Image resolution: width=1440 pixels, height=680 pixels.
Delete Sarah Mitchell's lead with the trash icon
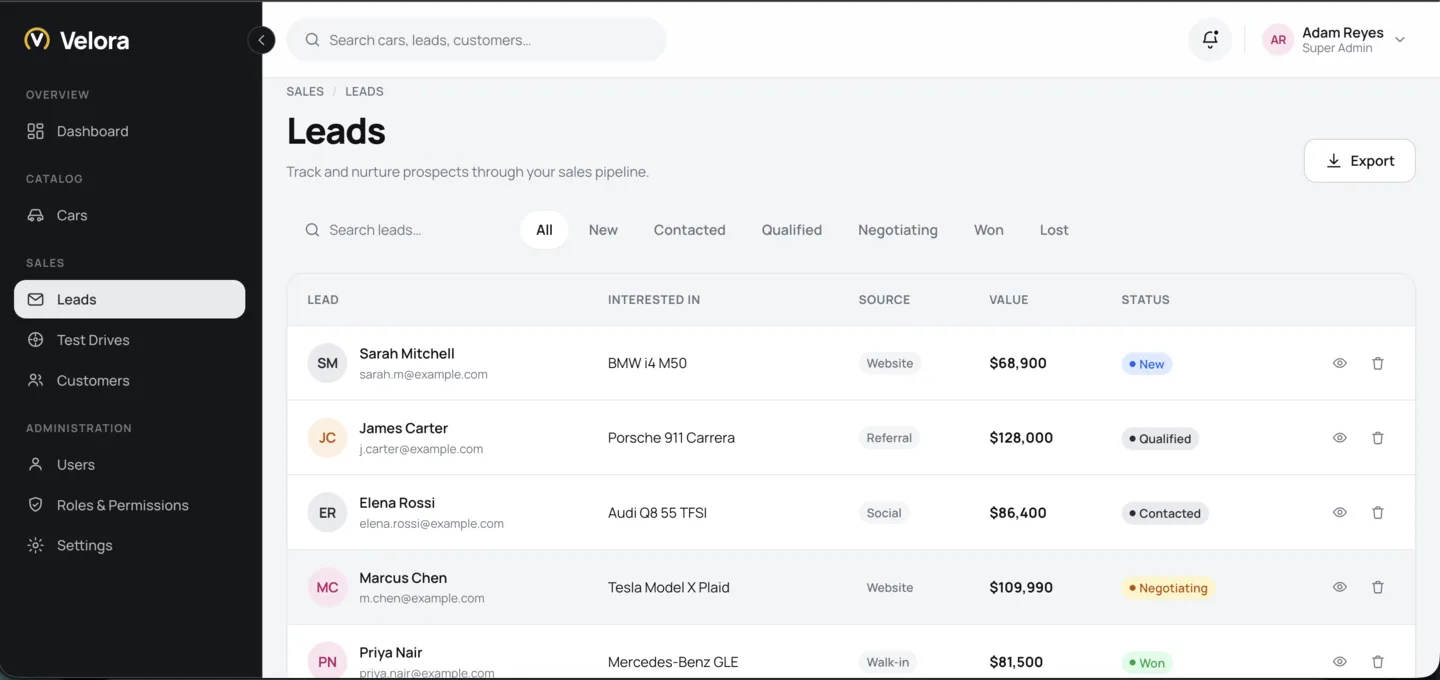point(1377,364)
